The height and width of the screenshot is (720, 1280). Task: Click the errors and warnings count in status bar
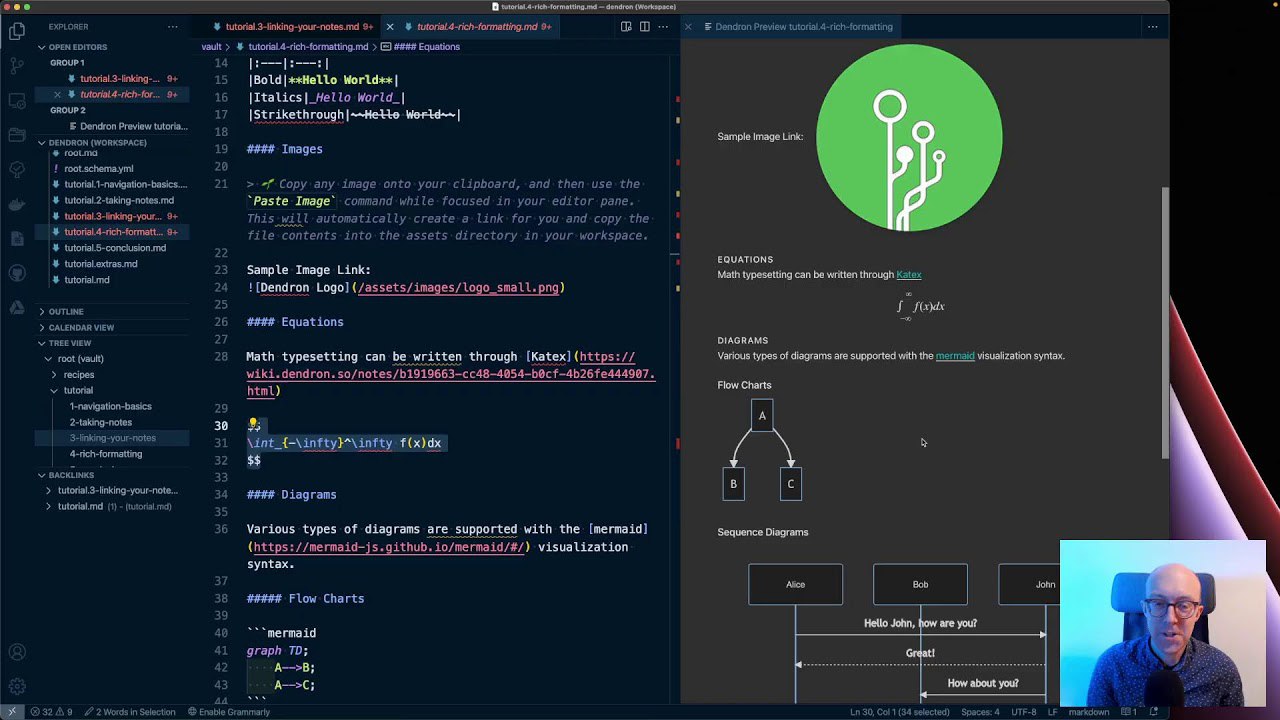[51, 712]
